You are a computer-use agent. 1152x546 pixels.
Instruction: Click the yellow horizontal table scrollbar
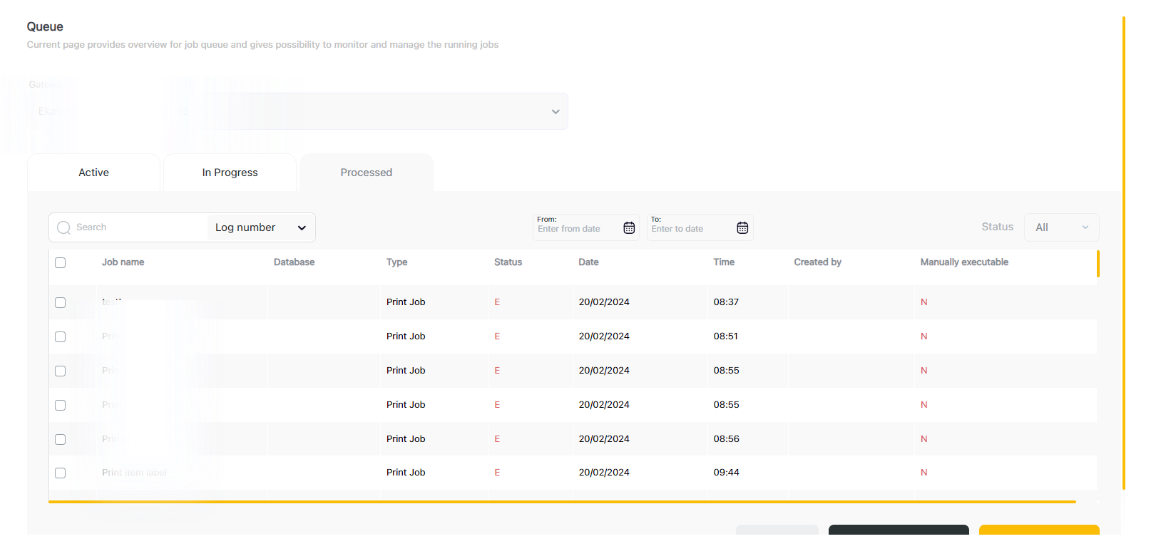click(x=561, y=501)
